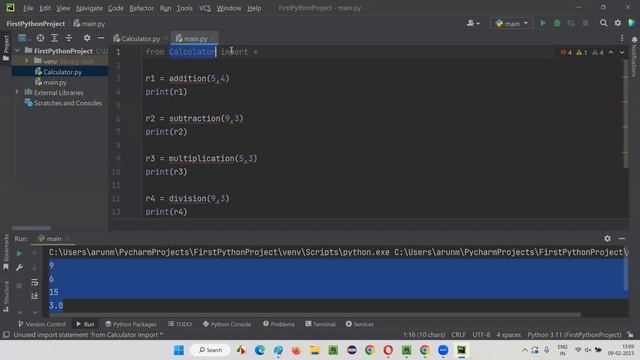
Task: Toggle soft-wrap in Run console
Action: click(x=35, y=282)
